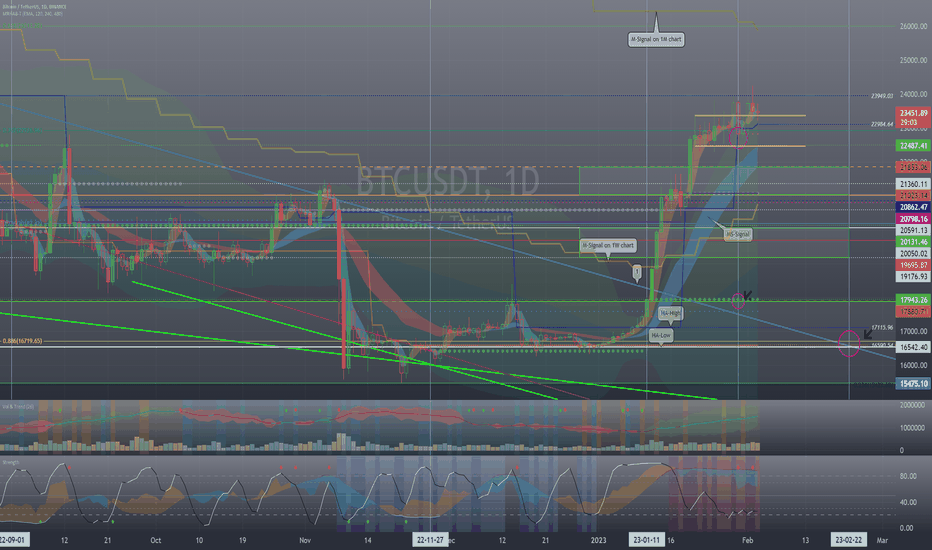Click the Oct label on time axis
This screenshot has width=932, height=550.
click(156, 540)
